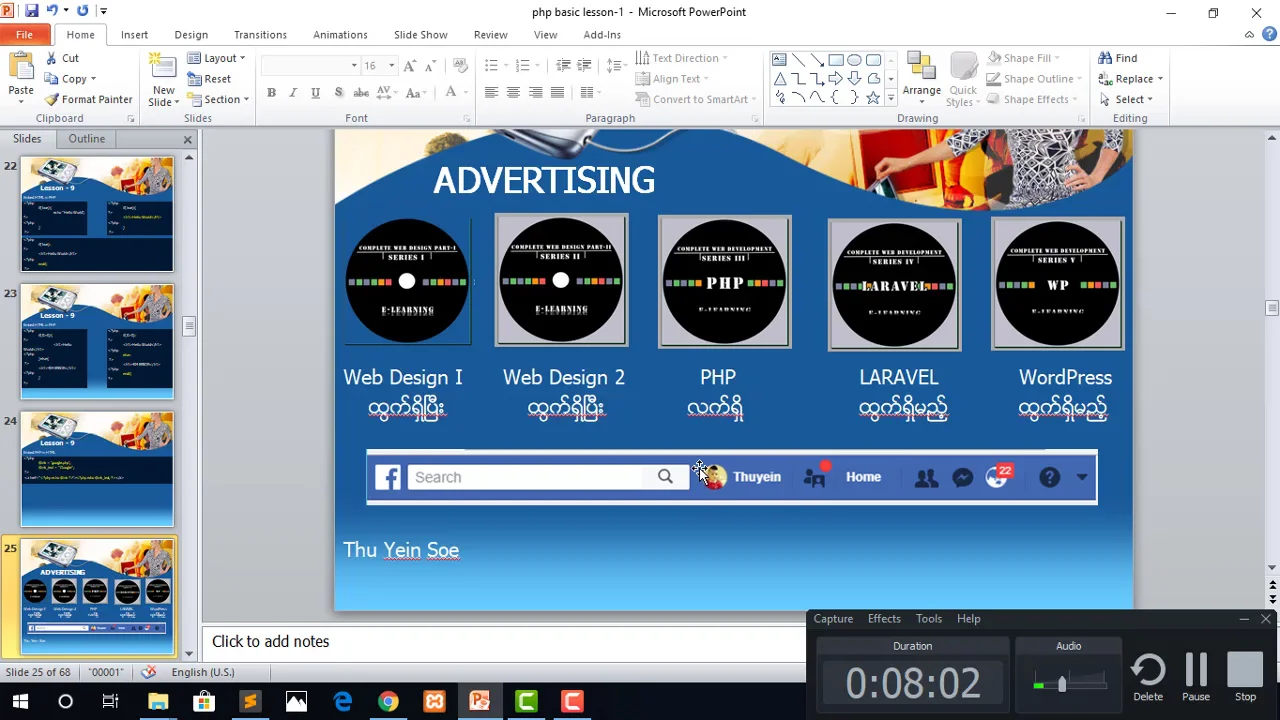Screen dimensions: 1280x720
Task: Switch to the Outline pane tab
Action: [87, 139]
